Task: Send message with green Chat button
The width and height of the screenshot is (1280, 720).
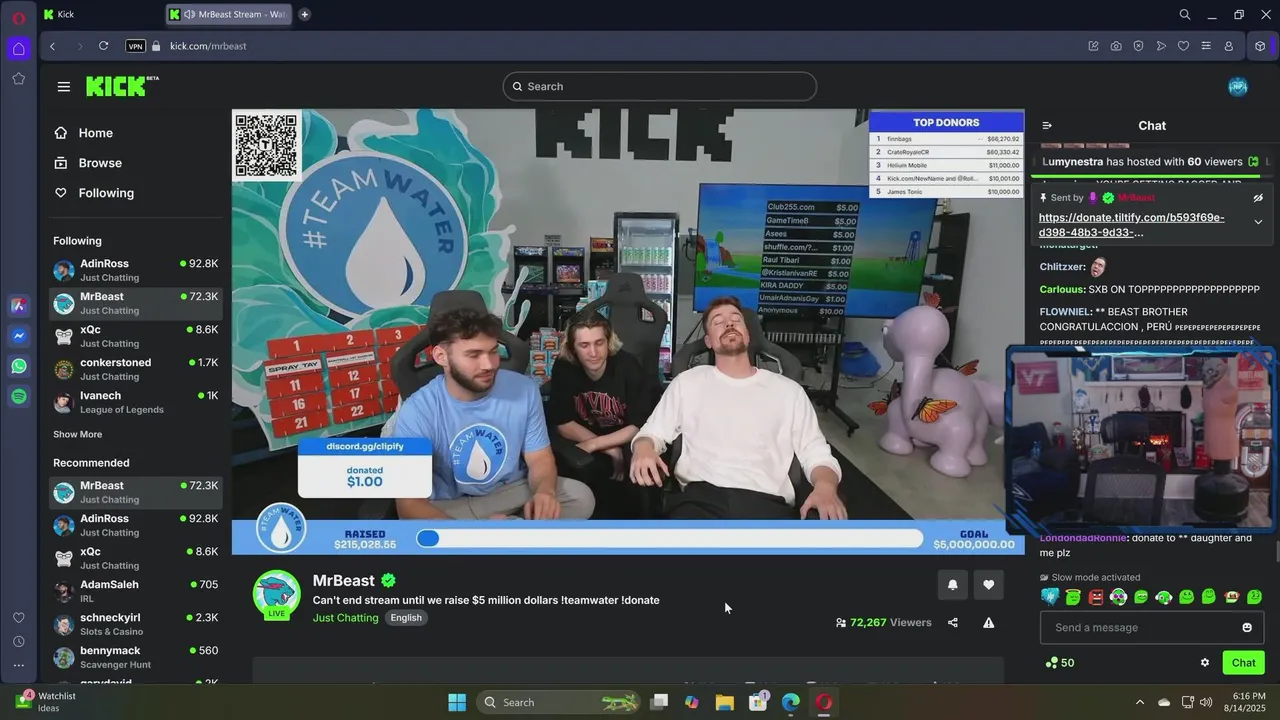Action: coord(1243,663)
